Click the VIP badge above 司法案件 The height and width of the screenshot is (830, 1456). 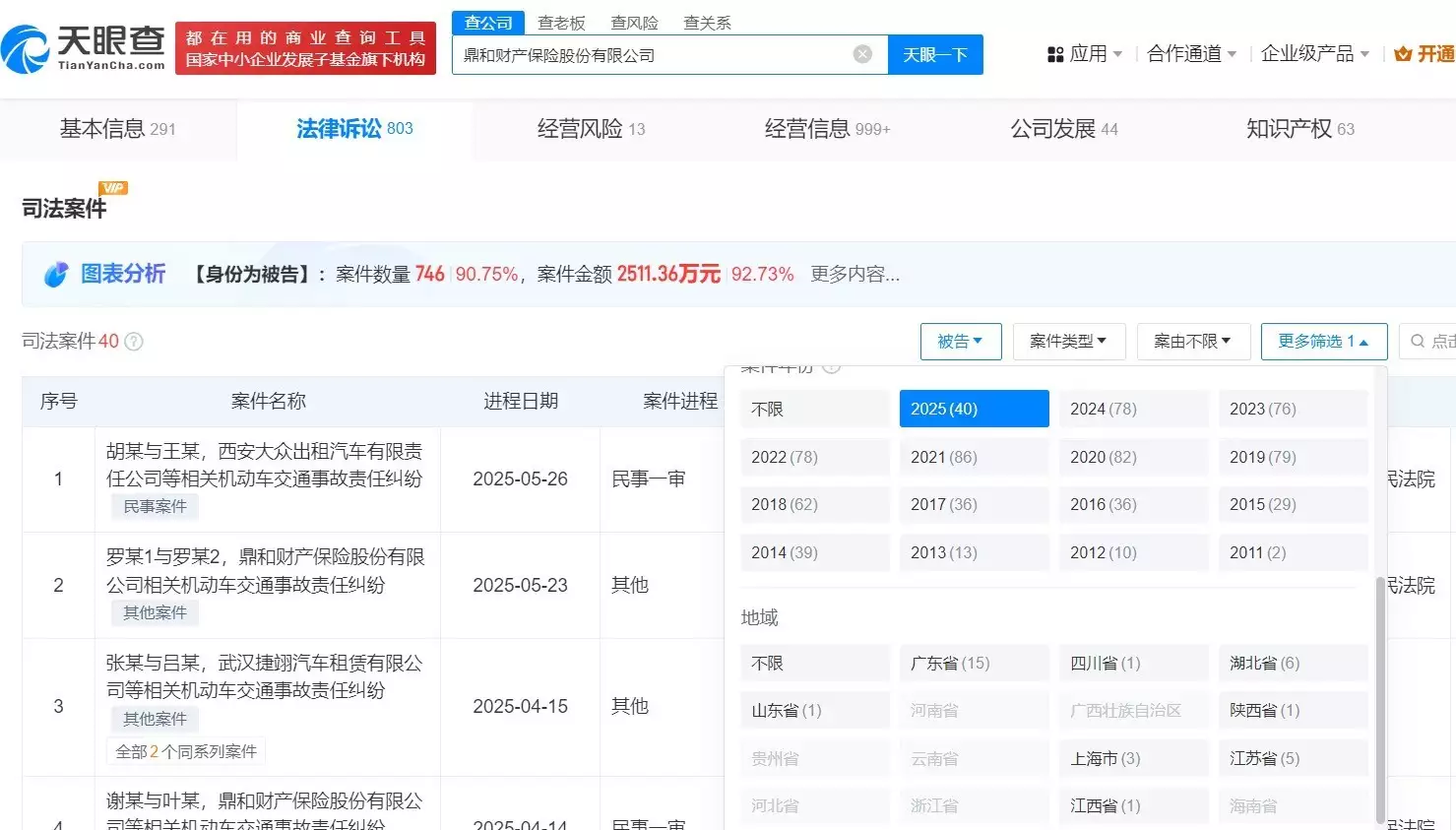pos(113,188)
